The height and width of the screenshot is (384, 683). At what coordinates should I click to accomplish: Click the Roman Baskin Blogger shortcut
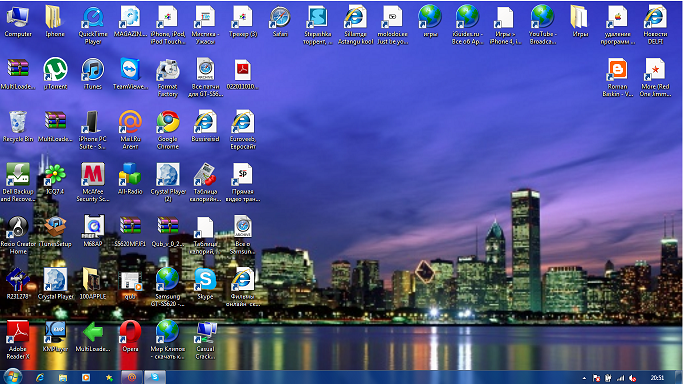618,77
